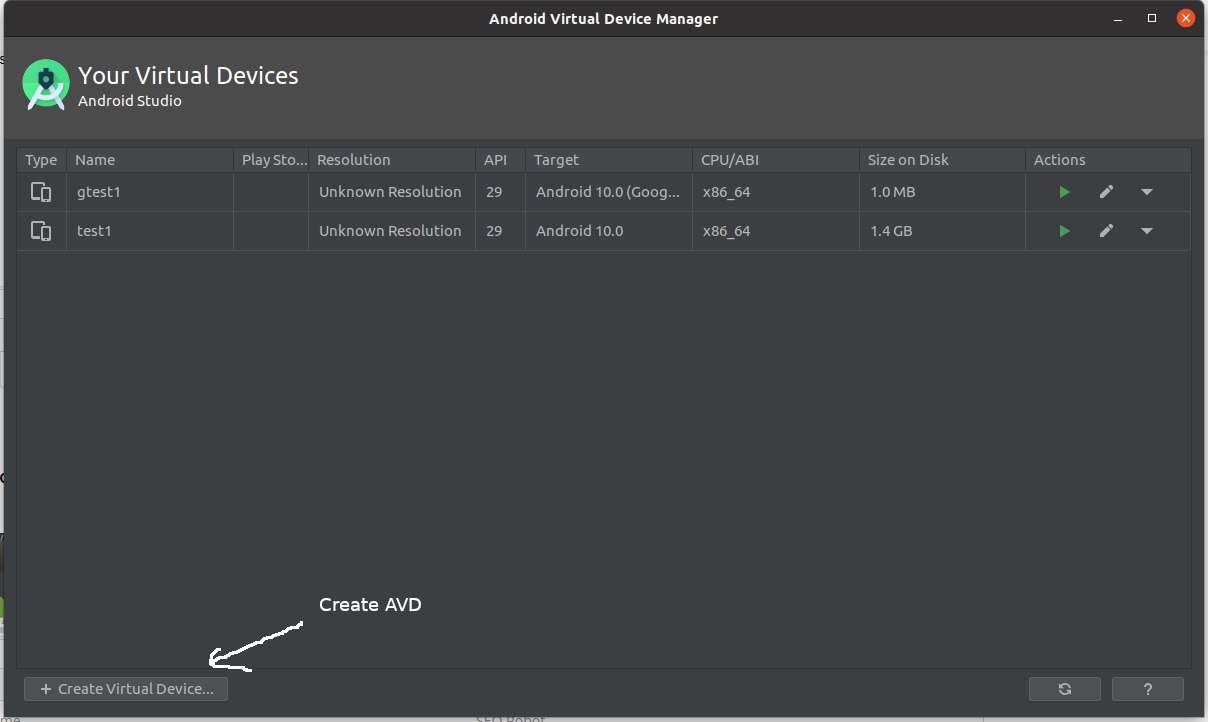Sort by the Play Store column header
Image resolution: width=1208 pixels, height=722 pixels.
(271, 160)
